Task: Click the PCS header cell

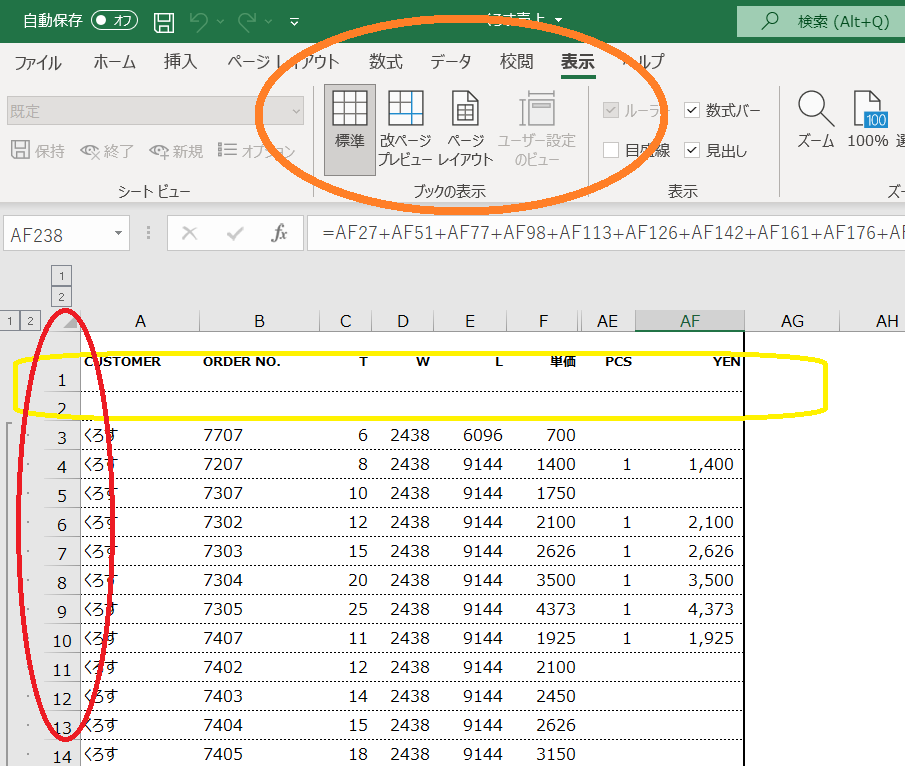Action: (607, 363)
